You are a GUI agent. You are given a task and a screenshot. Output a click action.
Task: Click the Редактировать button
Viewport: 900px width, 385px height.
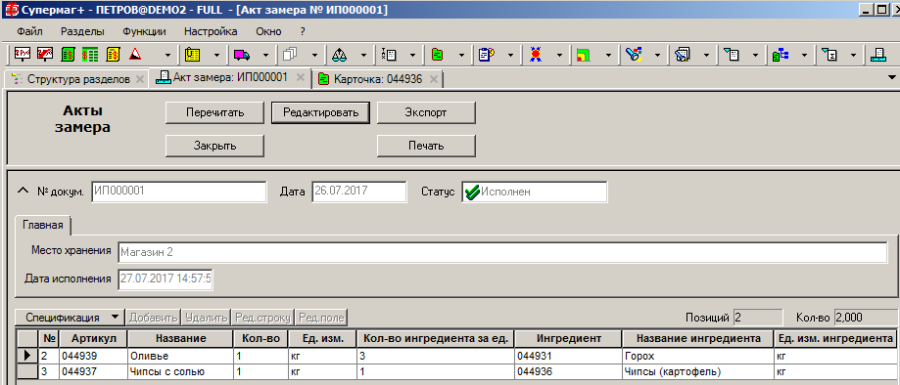click(320, 112)
